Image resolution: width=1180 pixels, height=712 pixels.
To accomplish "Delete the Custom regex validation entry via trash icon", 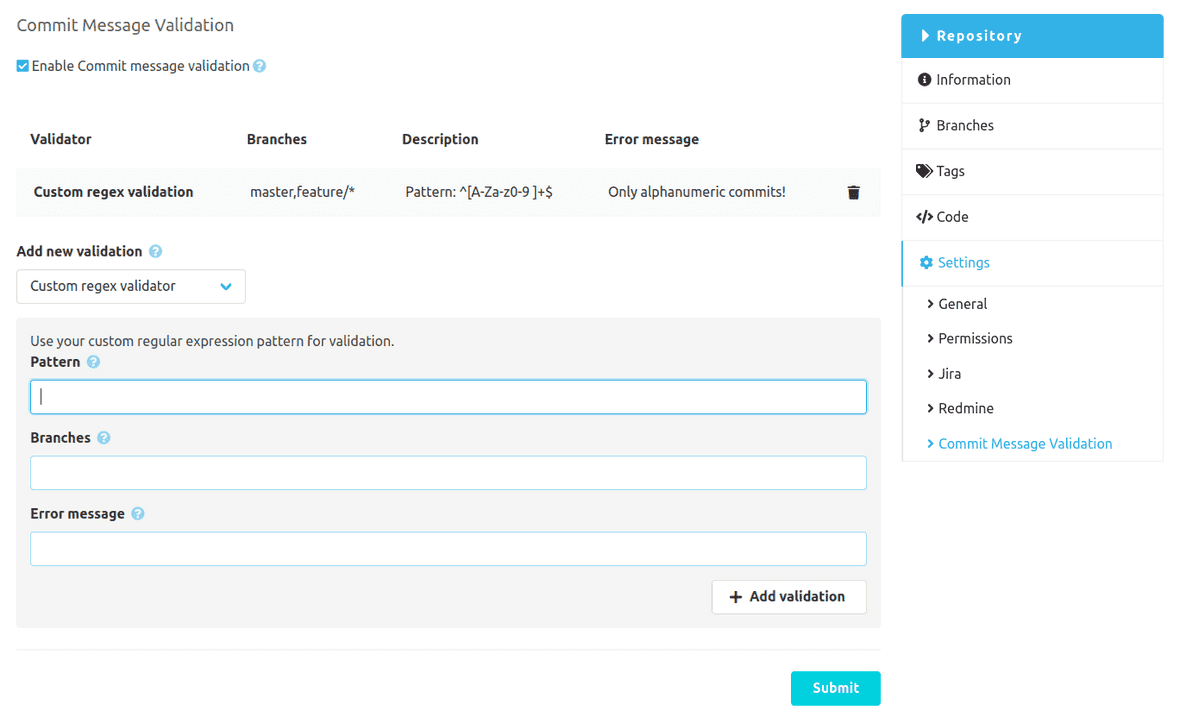I will click(x=853, y=192).
